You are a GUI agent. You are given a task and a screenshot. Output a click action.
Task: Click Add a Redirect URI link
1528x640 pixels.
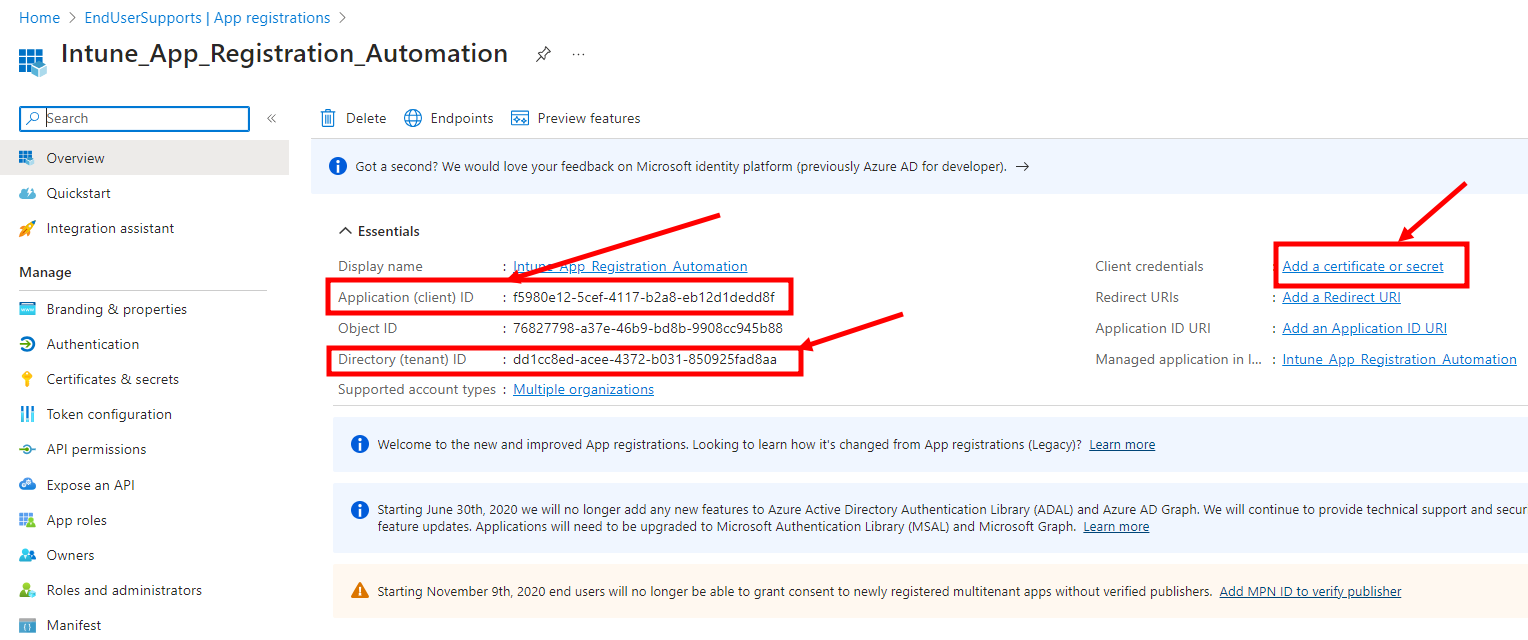(1341, 297)
